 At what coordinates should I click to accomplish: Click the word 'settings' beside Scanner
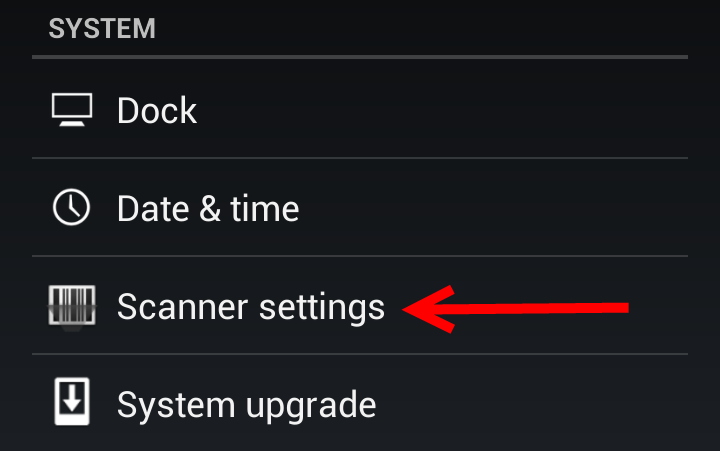click(x=322, y=309)
